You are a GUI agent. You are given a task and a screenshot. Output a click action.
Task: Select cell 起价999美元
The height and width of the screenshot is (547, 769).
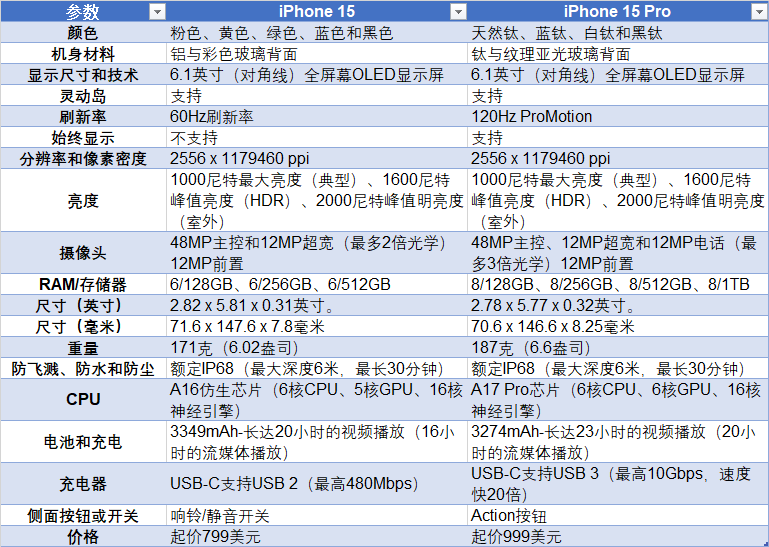tap(618, 536)
